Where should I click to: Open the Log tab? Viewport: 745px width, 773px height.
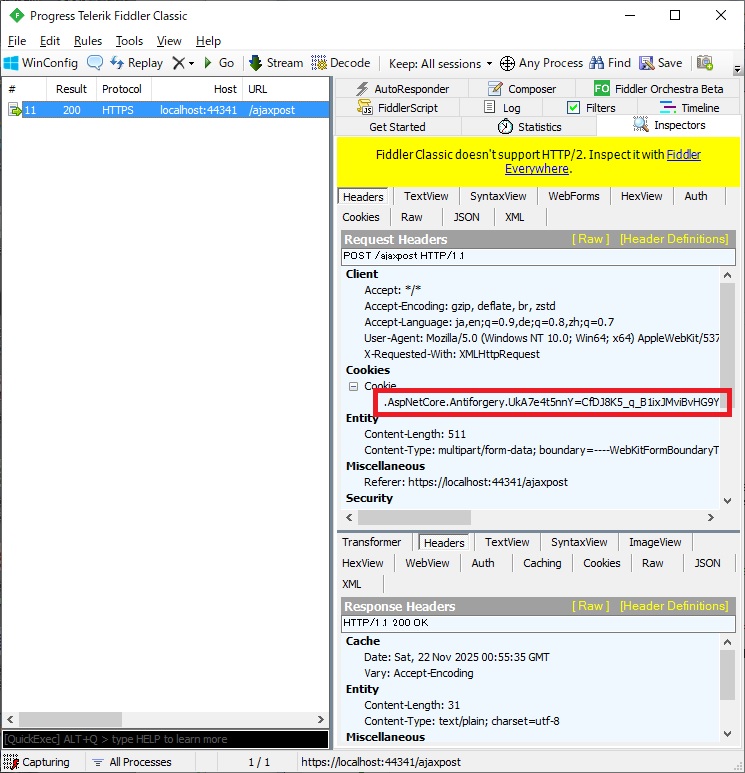[x=502, y=107]
